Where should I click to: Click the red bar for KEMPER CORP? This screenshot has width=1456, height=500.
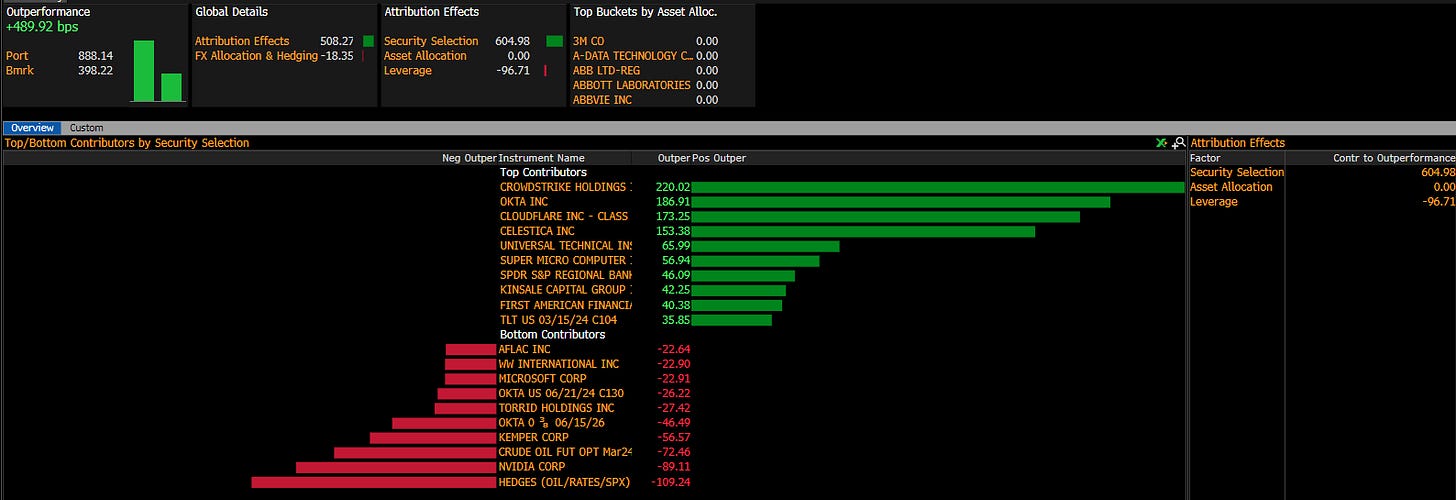pyautogui.click(x=433, y=438)
